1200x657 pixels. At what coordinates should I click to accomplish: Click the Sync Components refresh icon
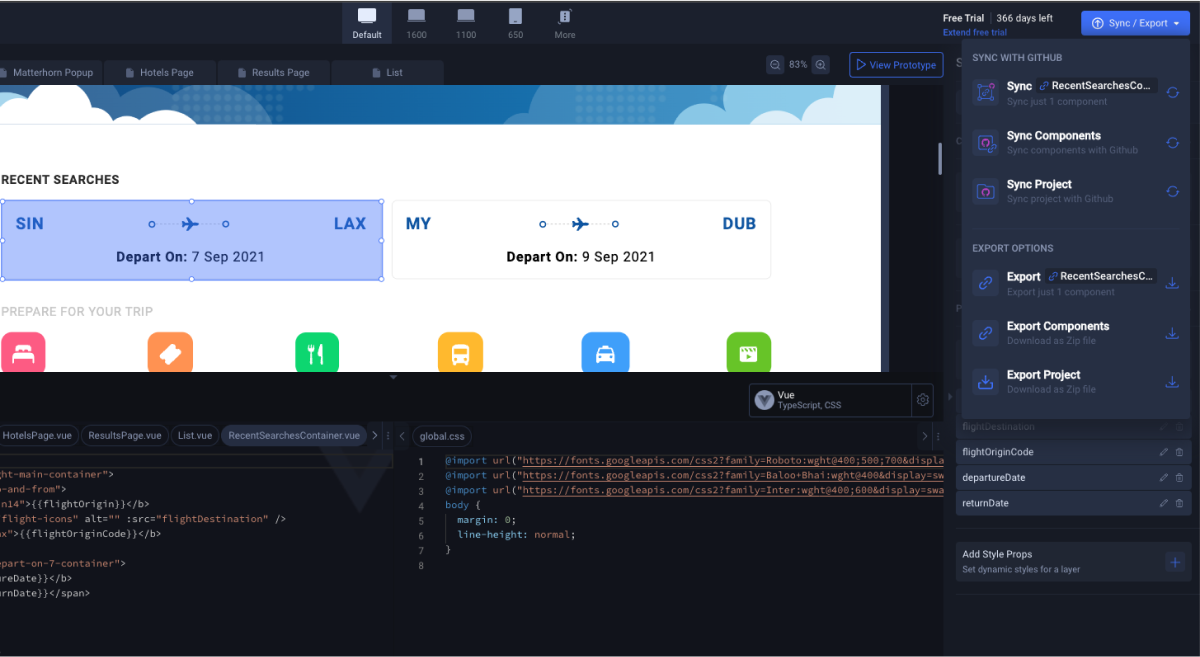[x=1172, y=143]
